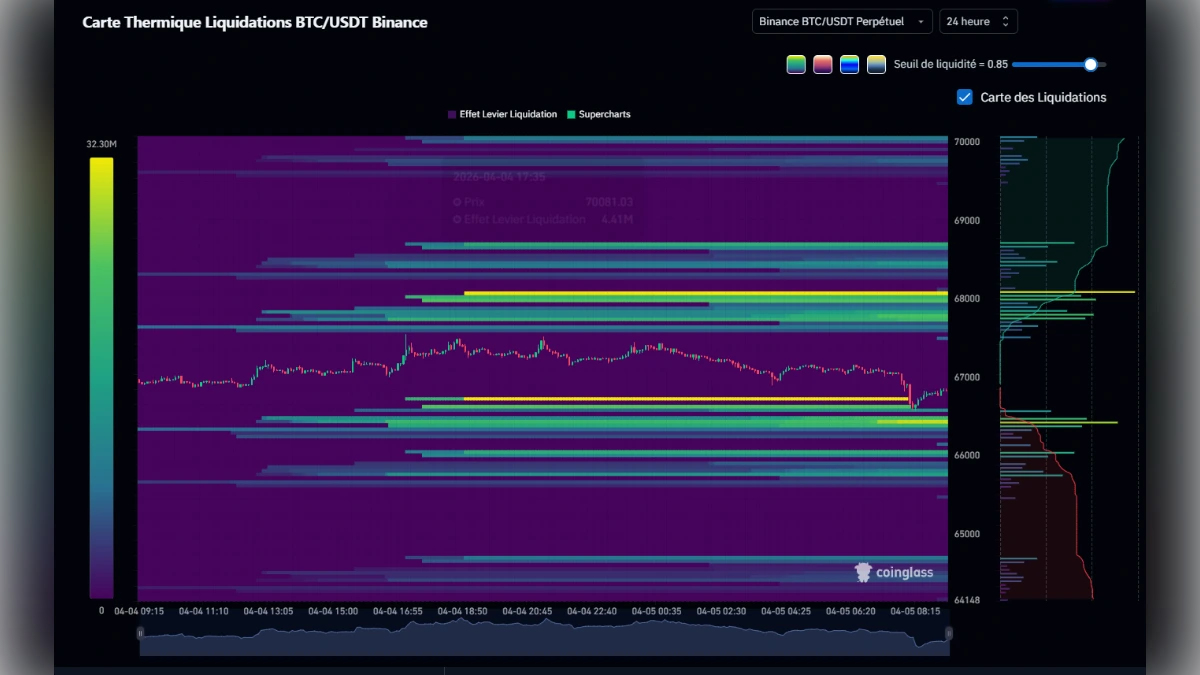Click the liquidity threshold slider handle

[1090, 64]
